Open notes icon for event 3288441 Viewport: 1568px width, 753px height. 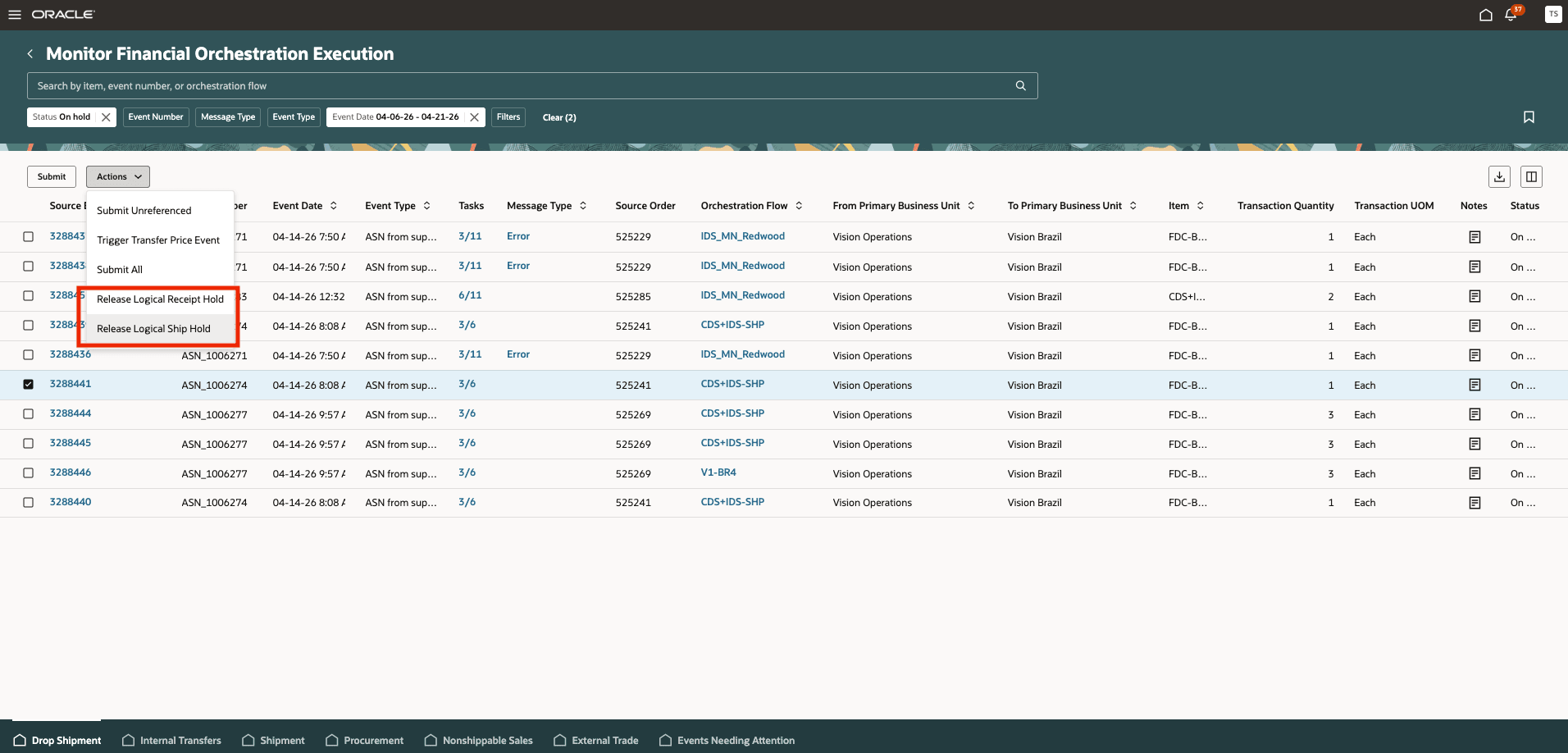coord(1475,385)
